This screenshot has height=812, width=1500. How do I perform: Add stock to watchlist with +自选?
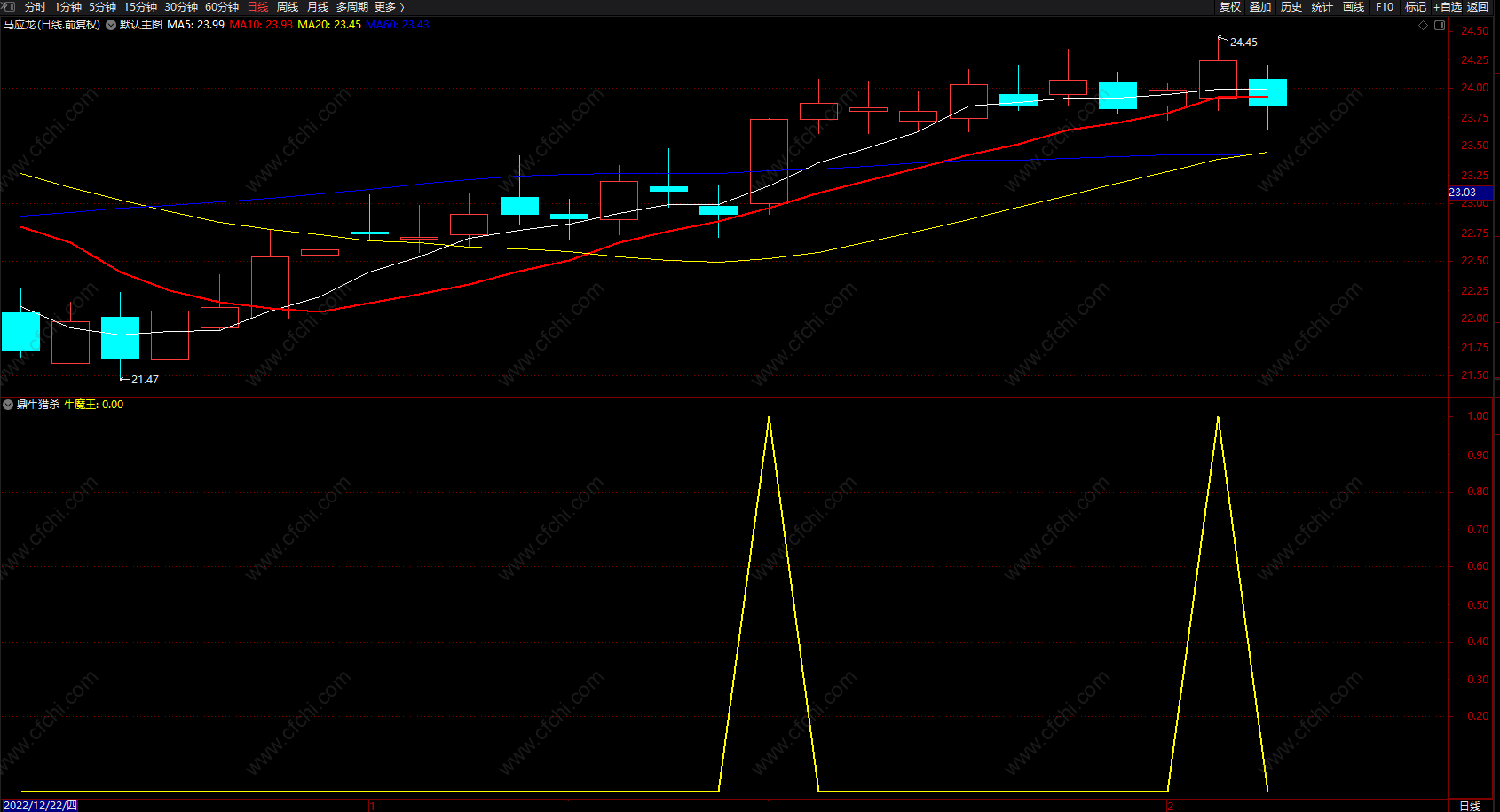tap(1447, 7)
